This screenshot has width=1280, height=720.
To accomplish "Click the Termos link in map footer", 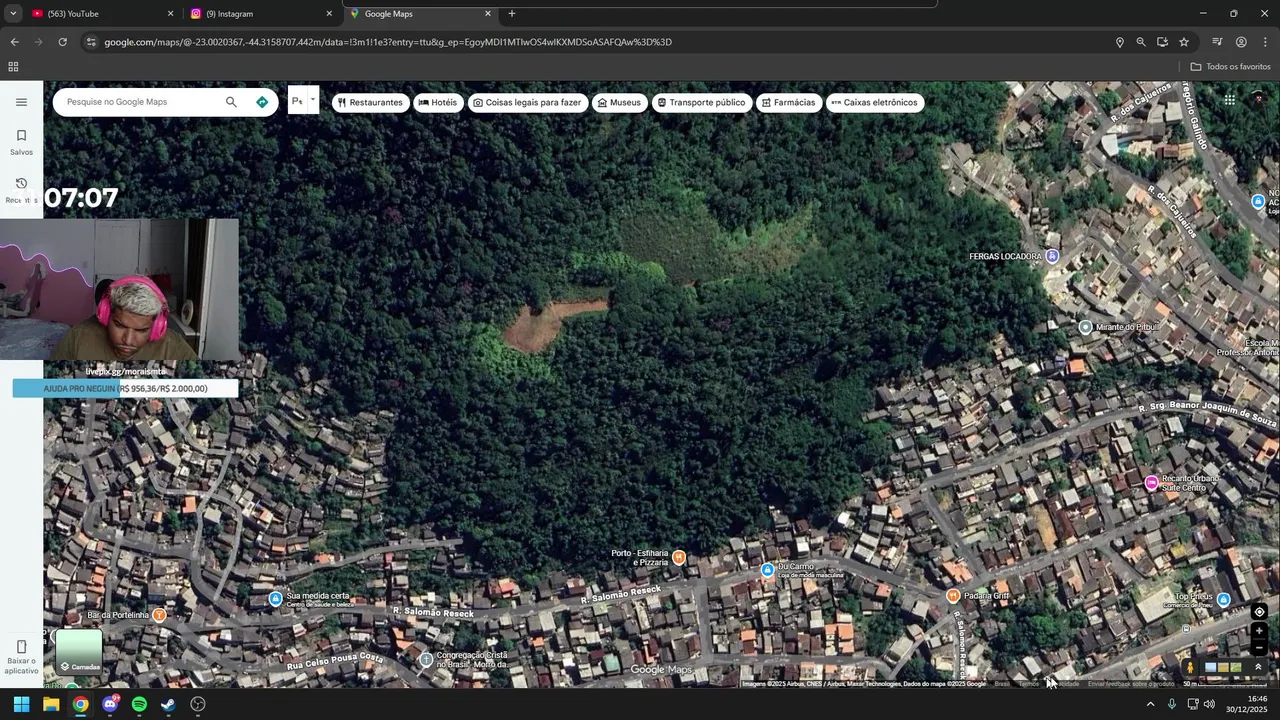I will click(1029, 684).
